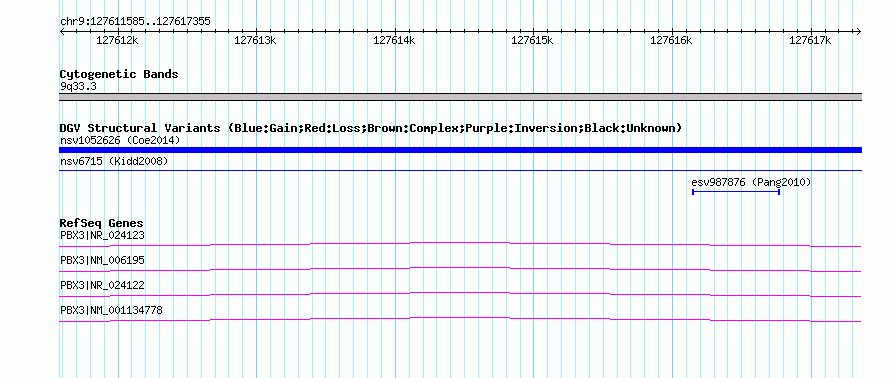Click the 127616k ruler tick label
The image size is (890, 378).
click(x=671, y=40)
